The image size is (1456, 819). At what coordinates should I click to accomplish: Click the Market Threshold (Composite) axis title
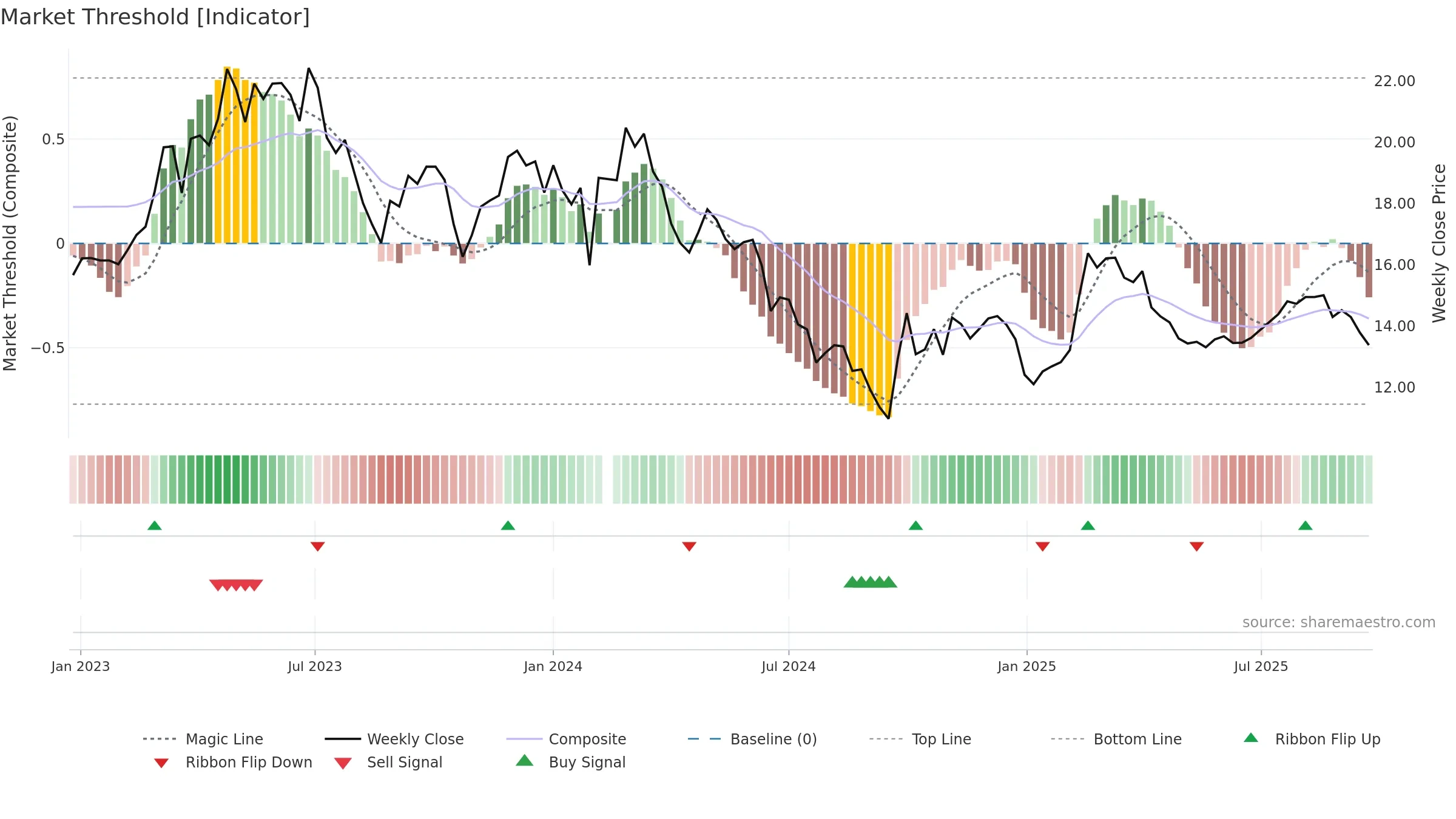click(x=10, y=243)
